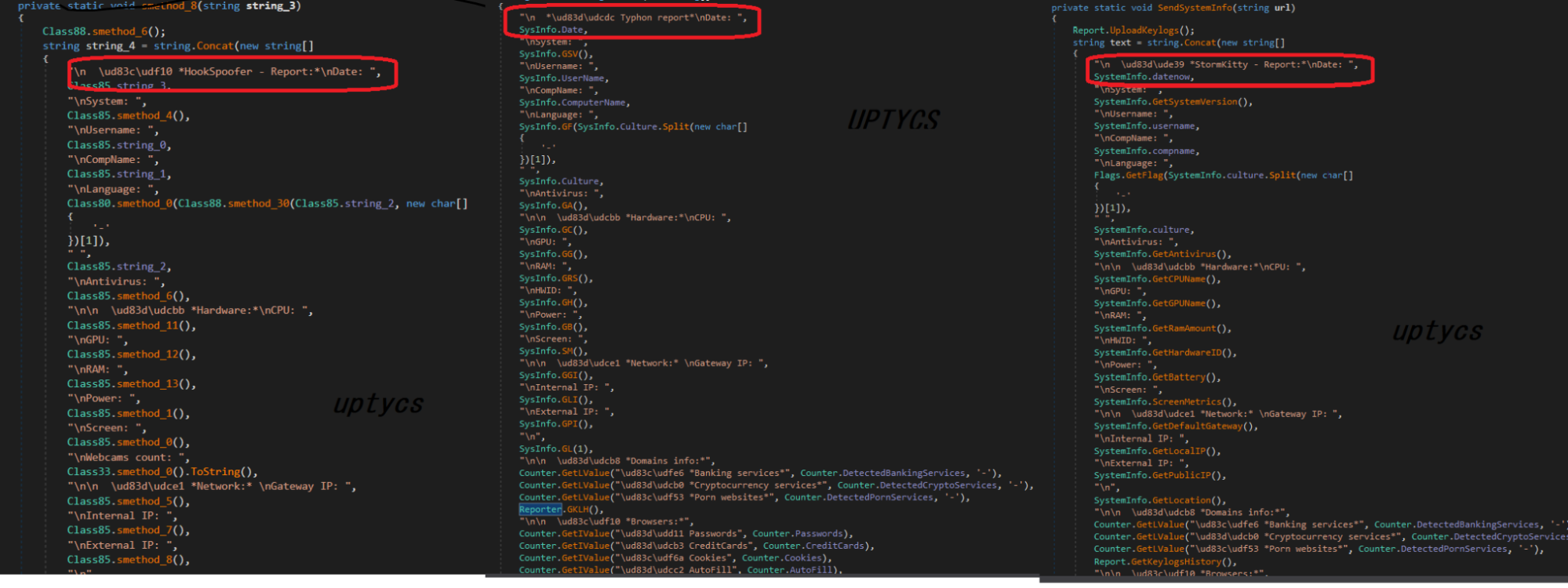Click the SystemInfo.GetAntivirus() line
This screenshot has width=1568, height=588.
[x=1163, y=254]
